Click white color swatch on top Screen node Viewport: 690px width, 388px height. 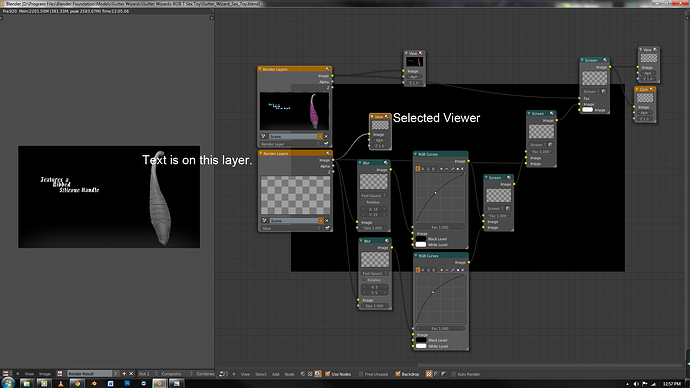[587, 110]
